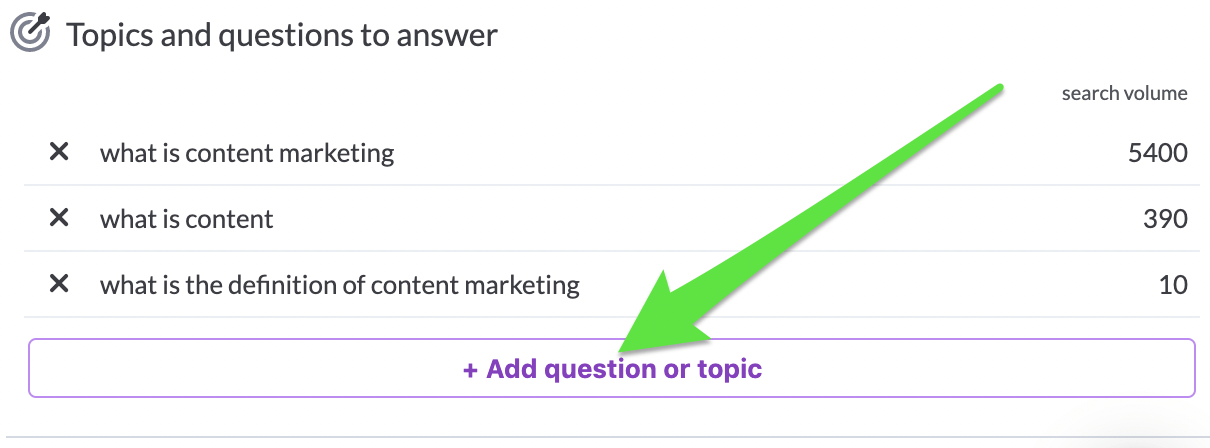Click the search volume value of 10
This screenshot has height=448, width=1210.
click(1174, 285)
